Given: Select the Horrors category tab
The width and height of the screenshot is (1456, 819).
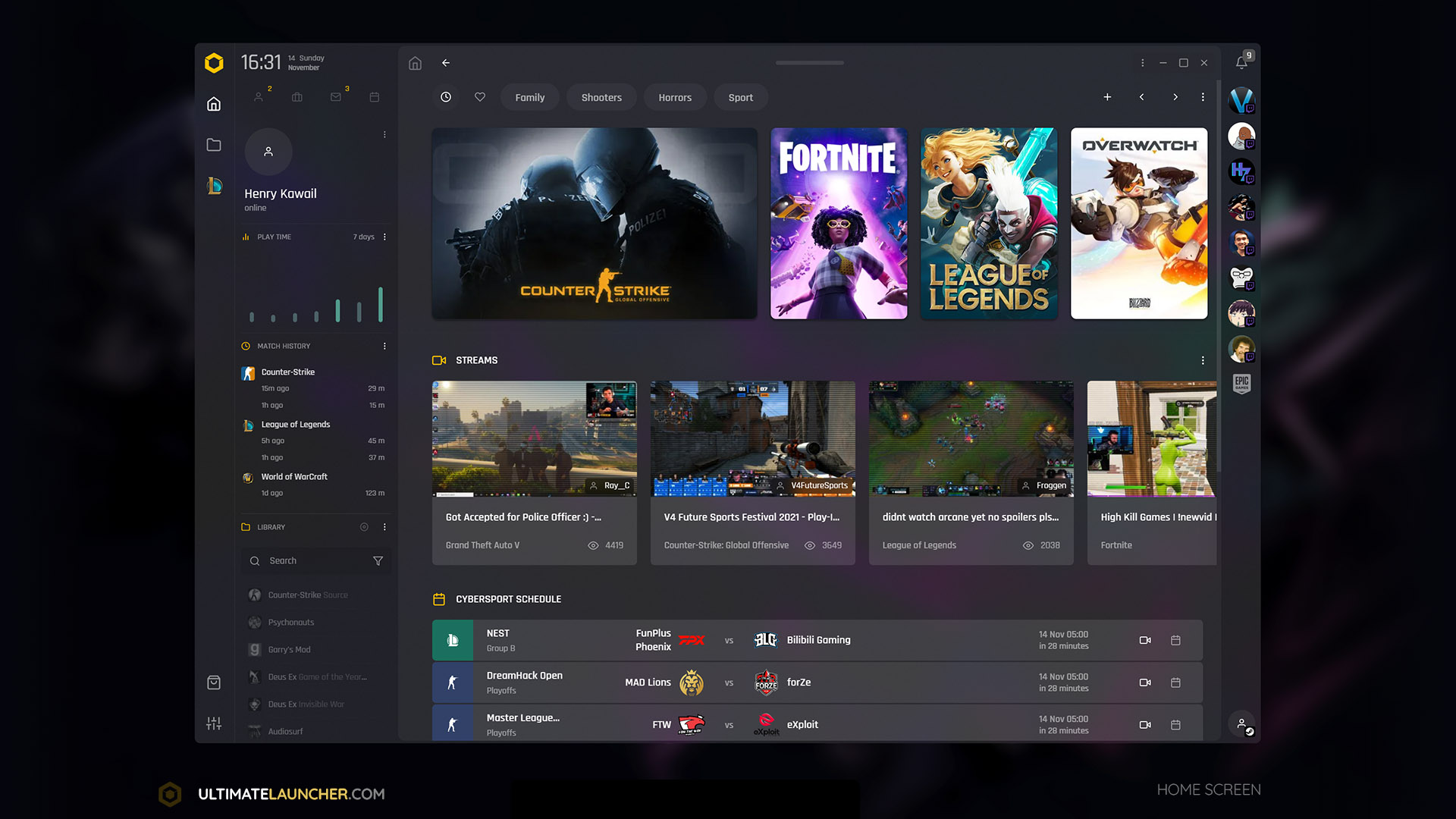Looking at the screenshot, I should click(675, 98).
